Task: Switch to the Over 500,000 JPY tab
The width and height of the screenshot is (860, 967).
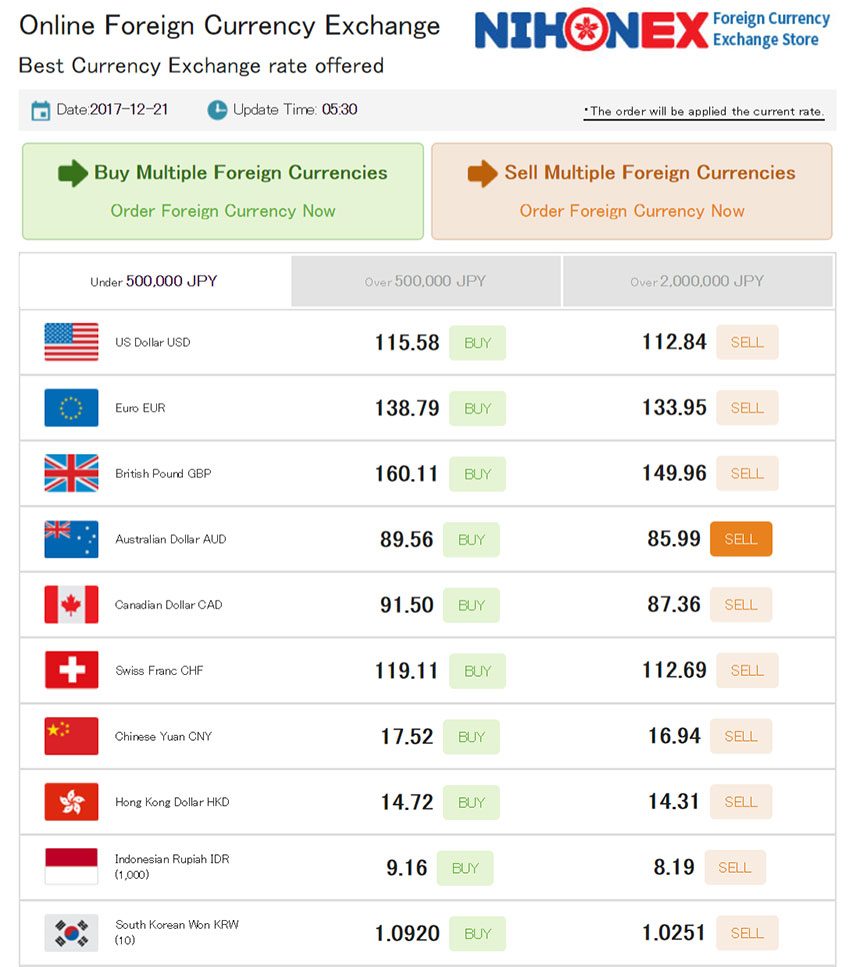Action: (426, 281)
